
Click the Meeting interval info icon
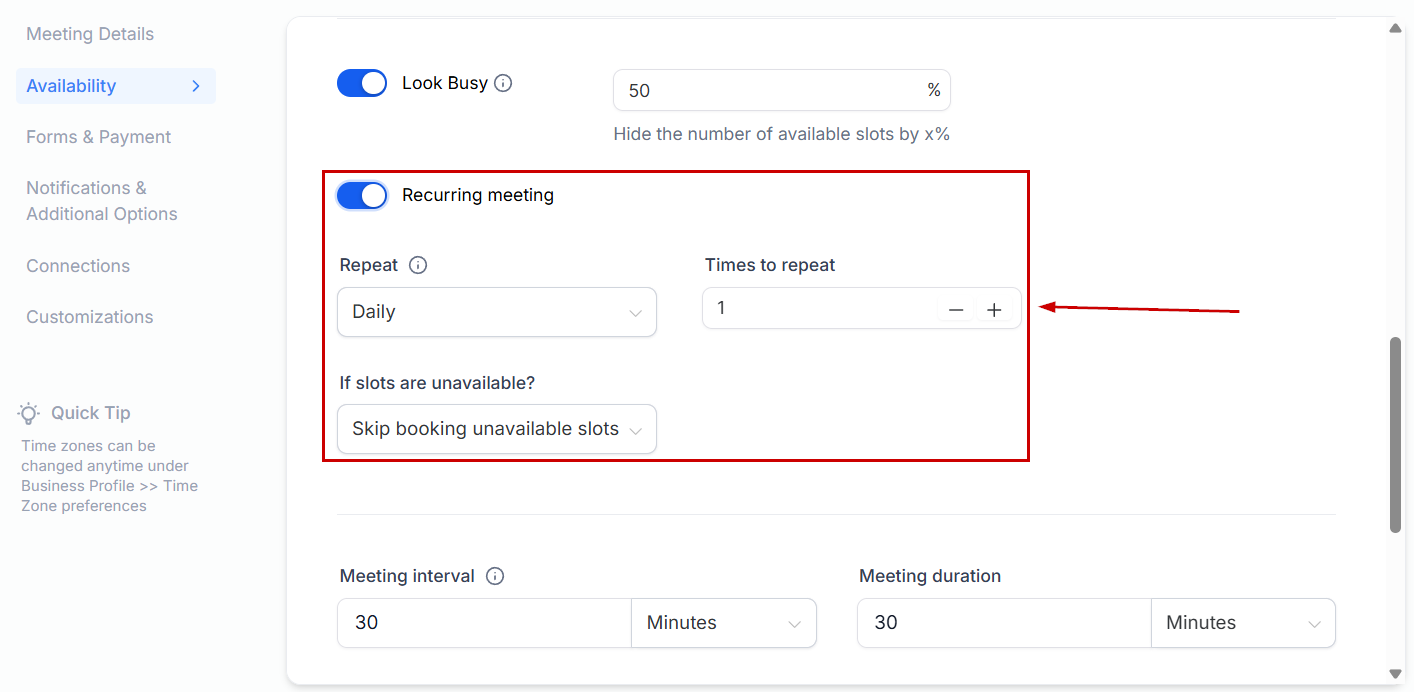pos(495,576)
